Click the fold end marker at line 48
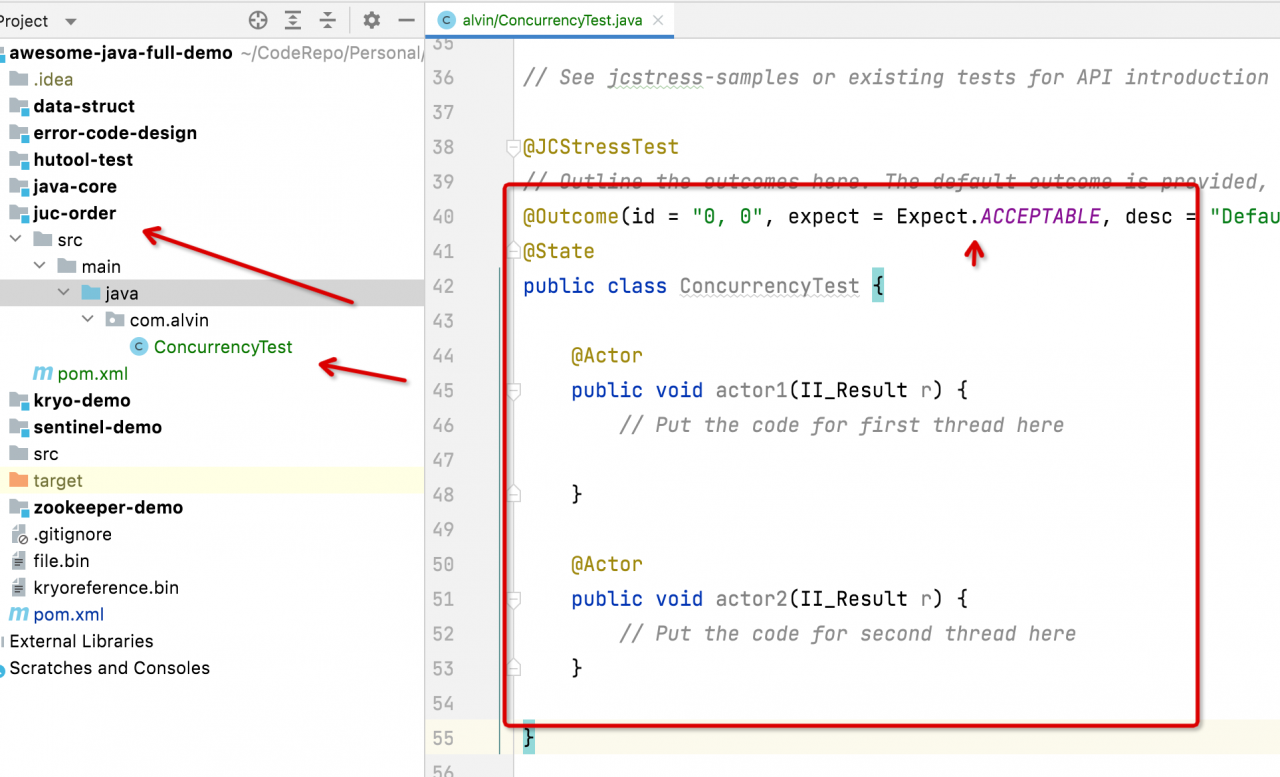The height and width of the screenshot is (777, 1280). 514,493
